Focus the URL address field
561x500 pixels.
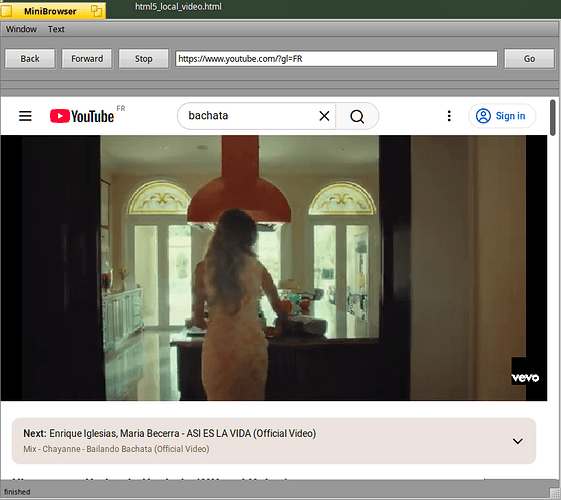pyautogui.click(x=336, y=59)
